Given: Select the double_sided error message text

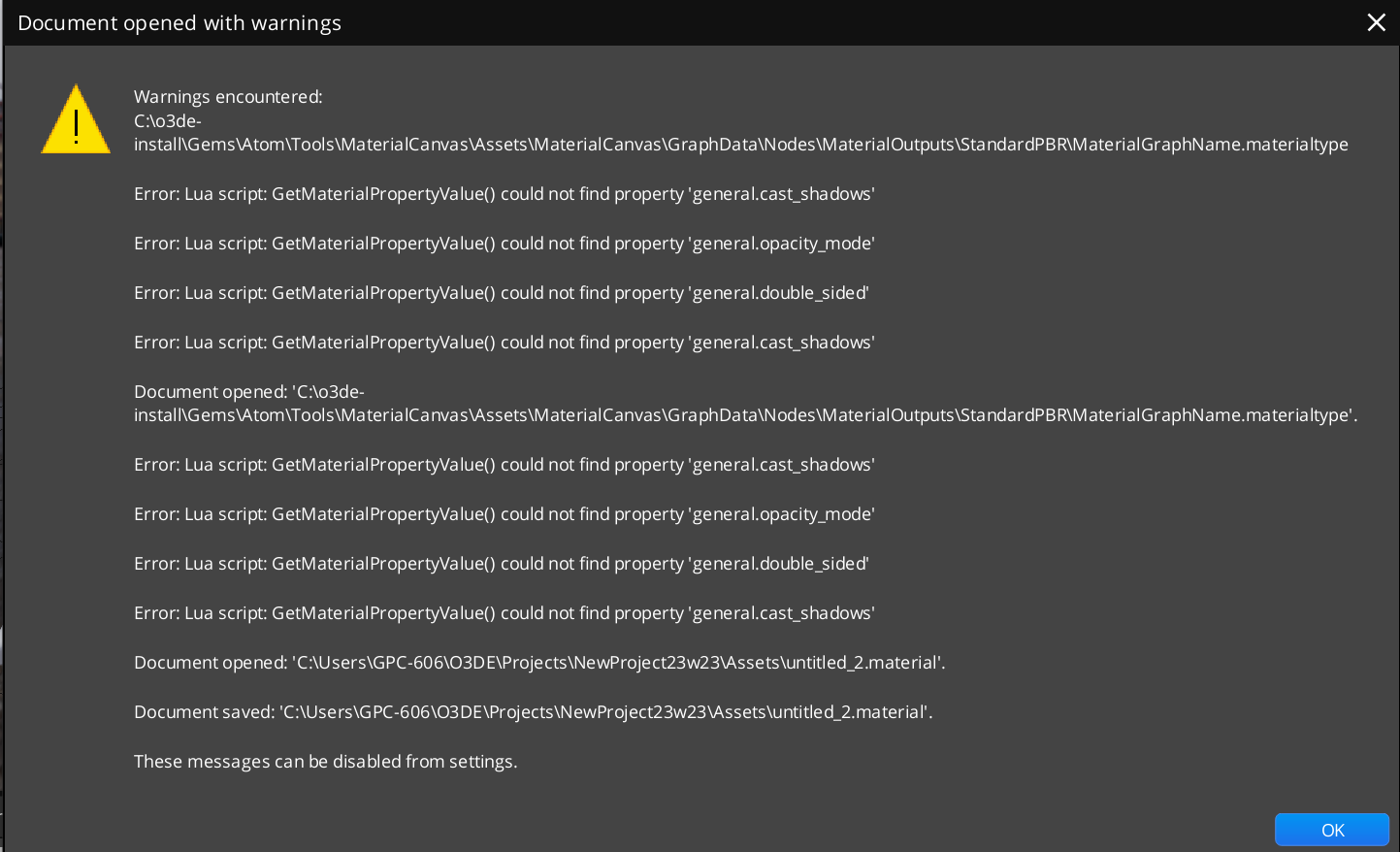Looking at the screenshot, I should pyautogui.click(x=501, y=292).
